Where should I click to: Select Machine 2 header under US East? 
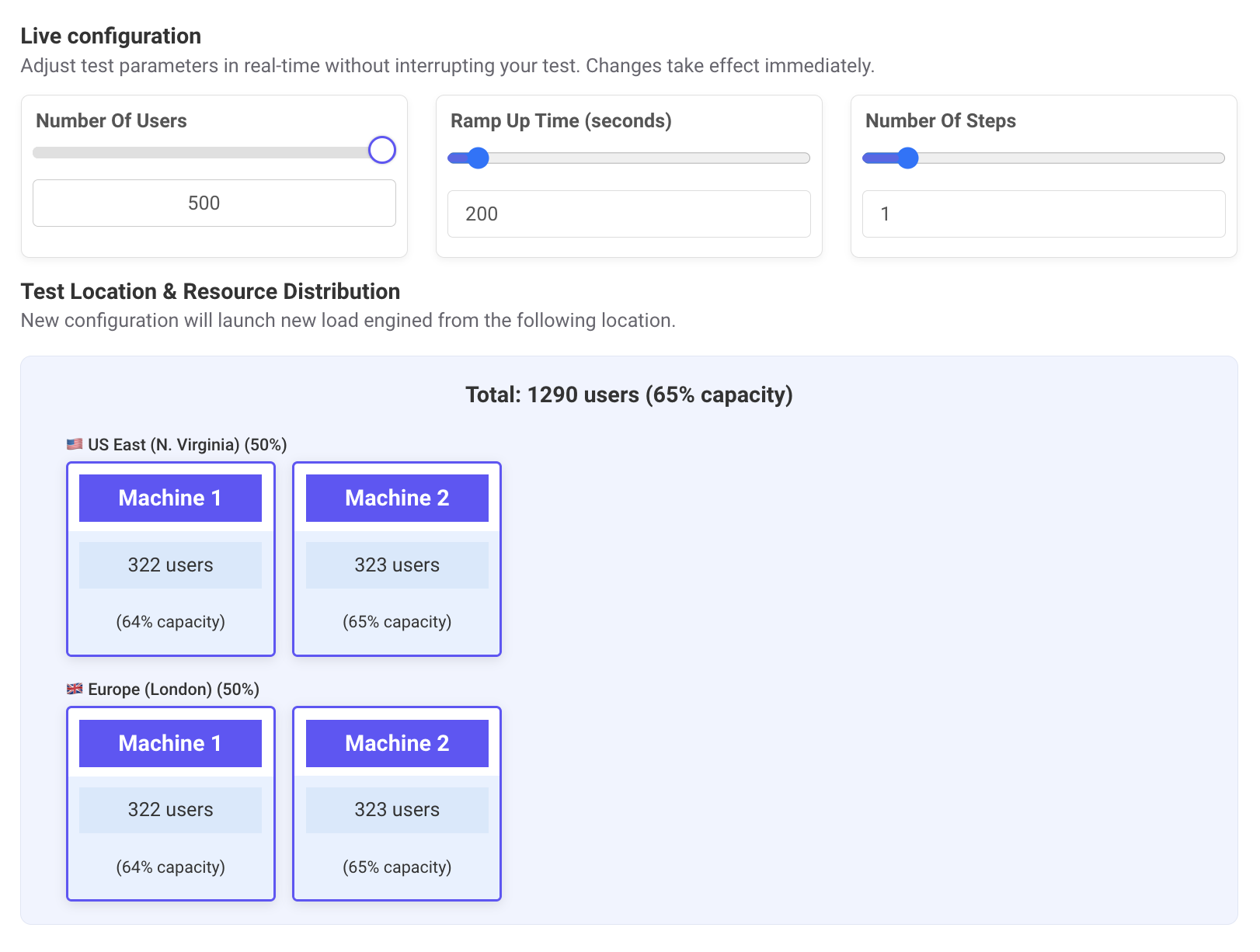pos(397,499)
